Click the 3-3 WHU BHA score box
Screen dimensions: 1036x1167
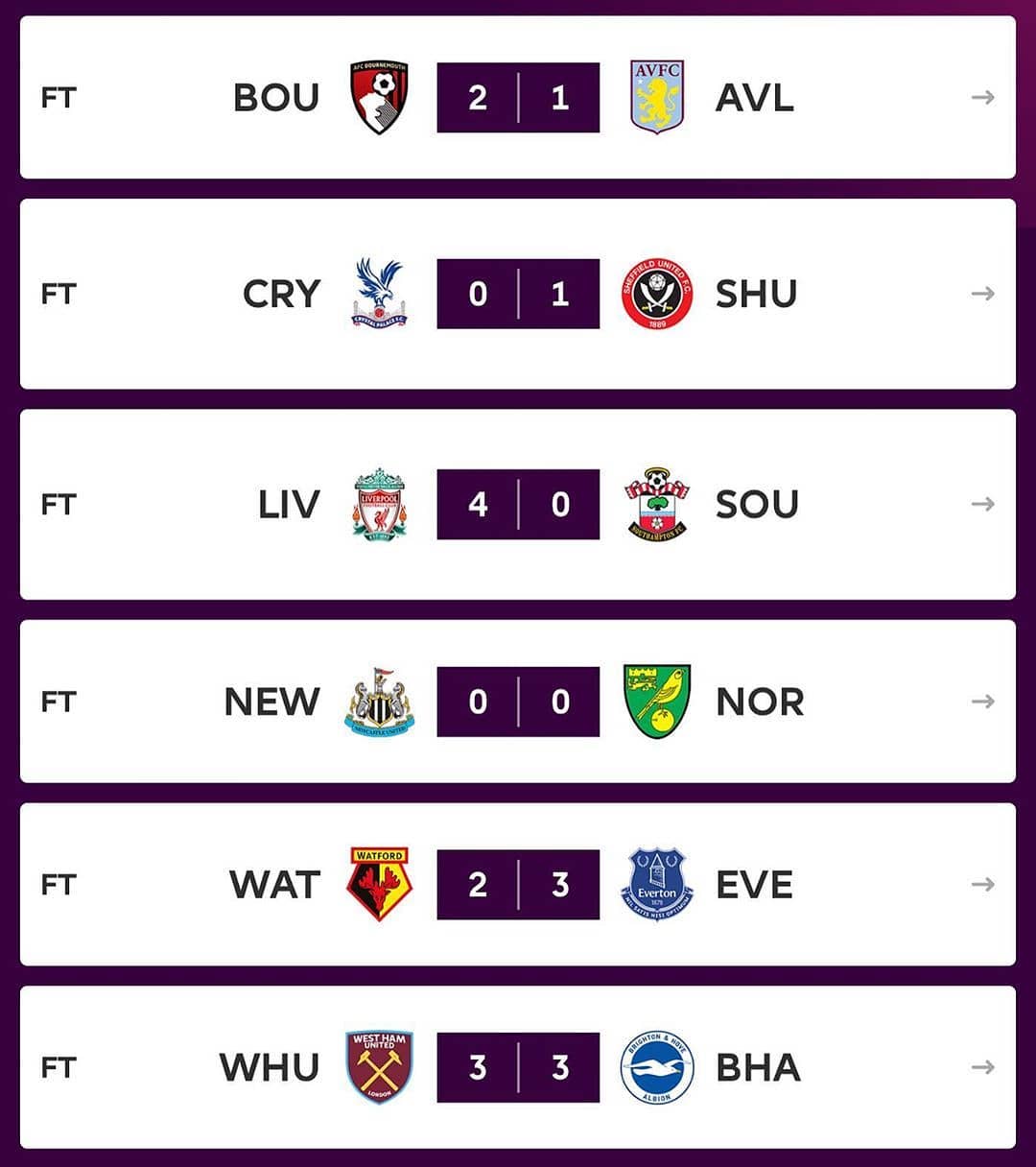[x=518, y=1067]
